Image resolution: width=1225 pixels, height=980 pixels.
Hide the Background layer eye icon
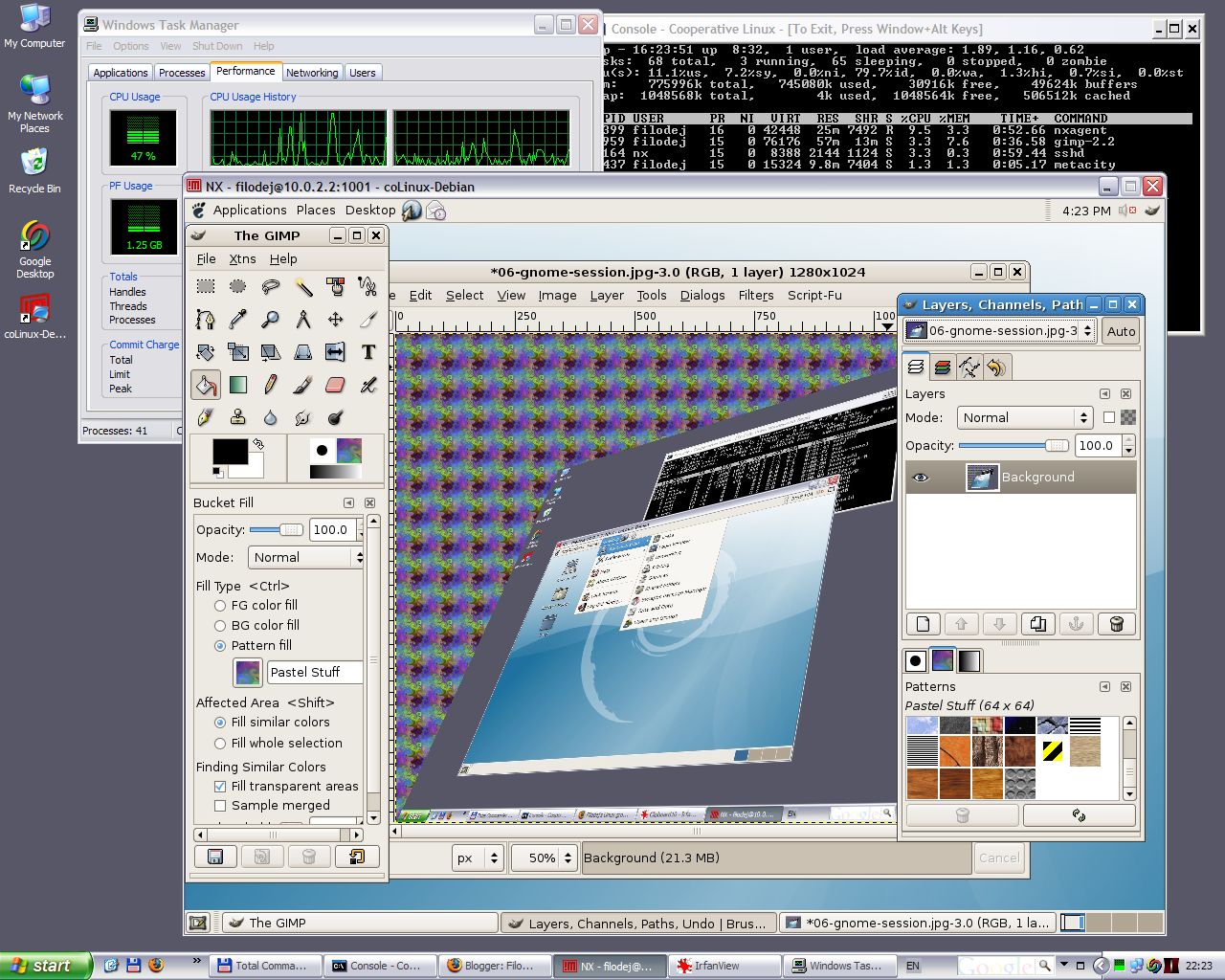pyautogui.click(x=921, y=478)
